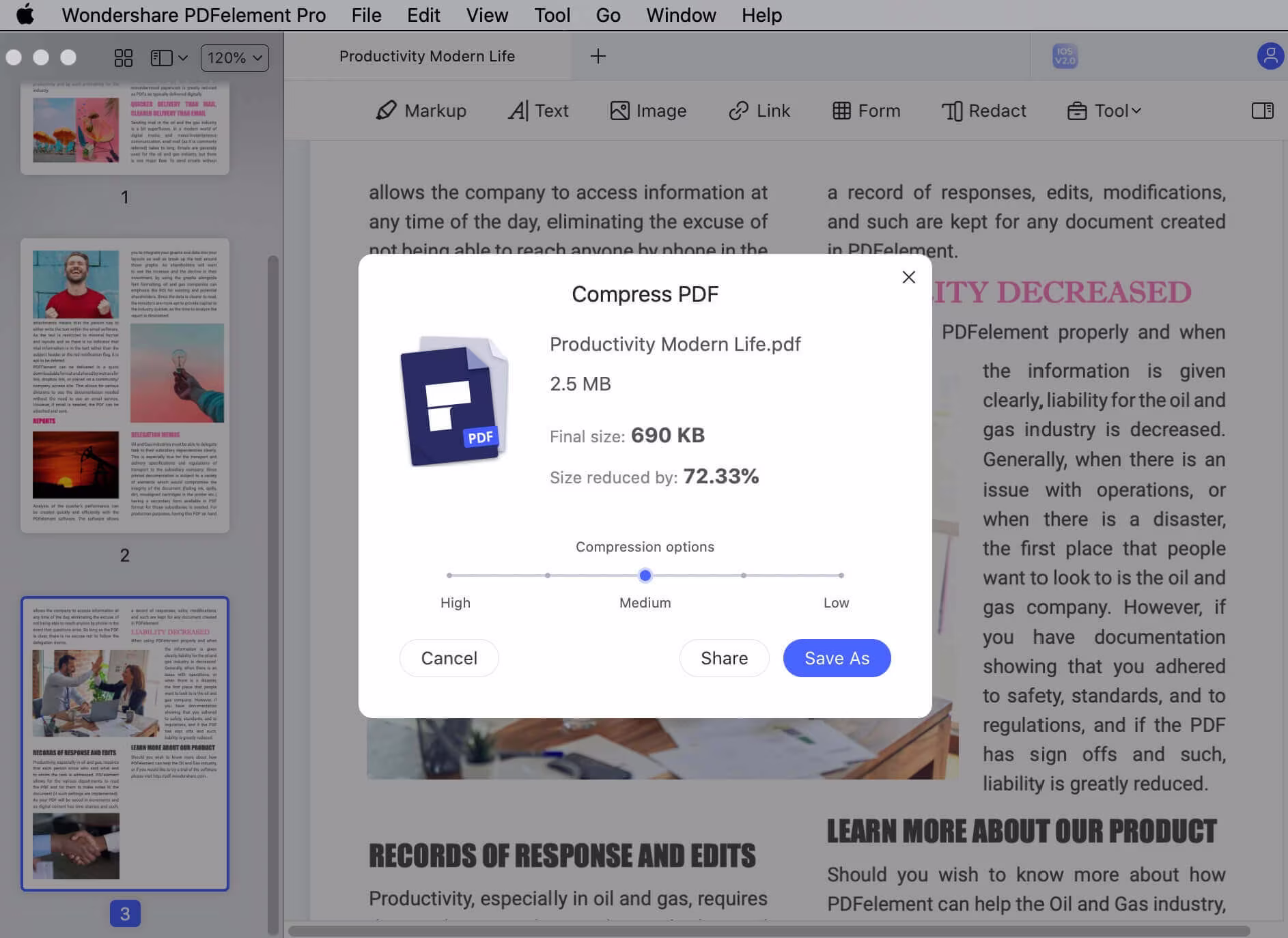Image resolution: width=1288 pixels, height=938 pixels.
Task: Select page 1 thumbnail
Action: coord(125,127)
